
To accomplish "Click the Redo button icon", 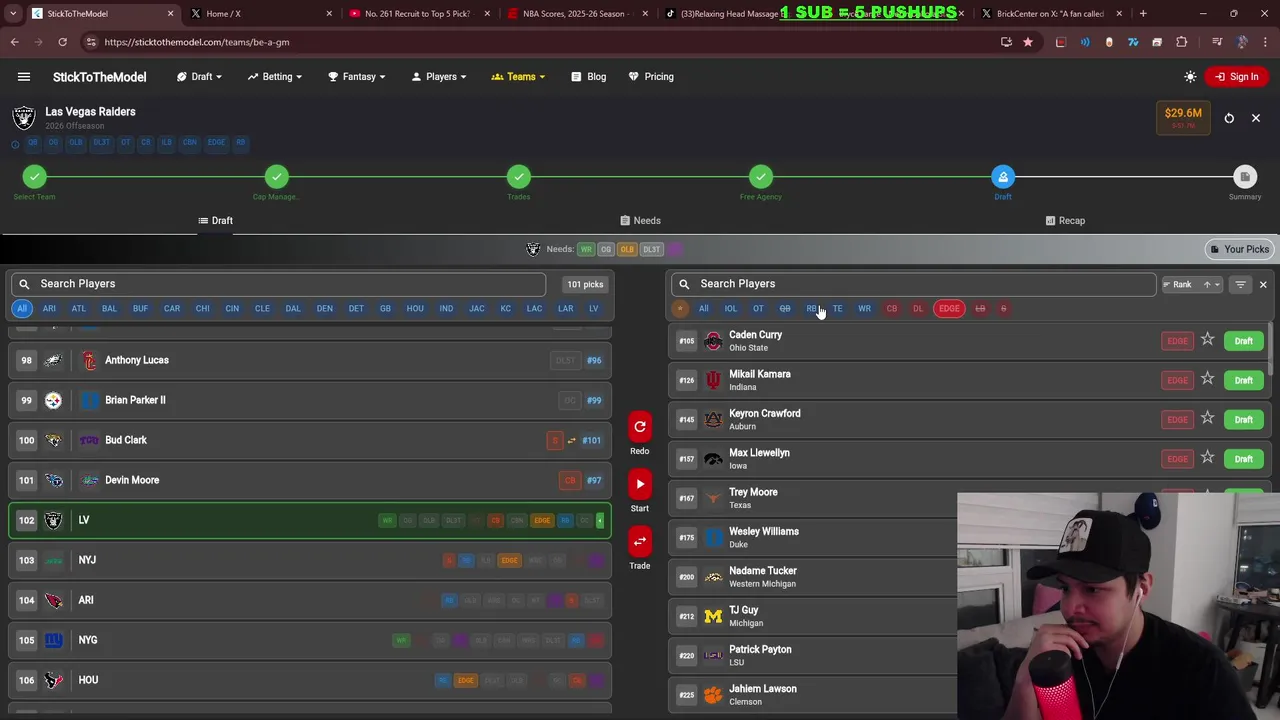I will 640,427.
